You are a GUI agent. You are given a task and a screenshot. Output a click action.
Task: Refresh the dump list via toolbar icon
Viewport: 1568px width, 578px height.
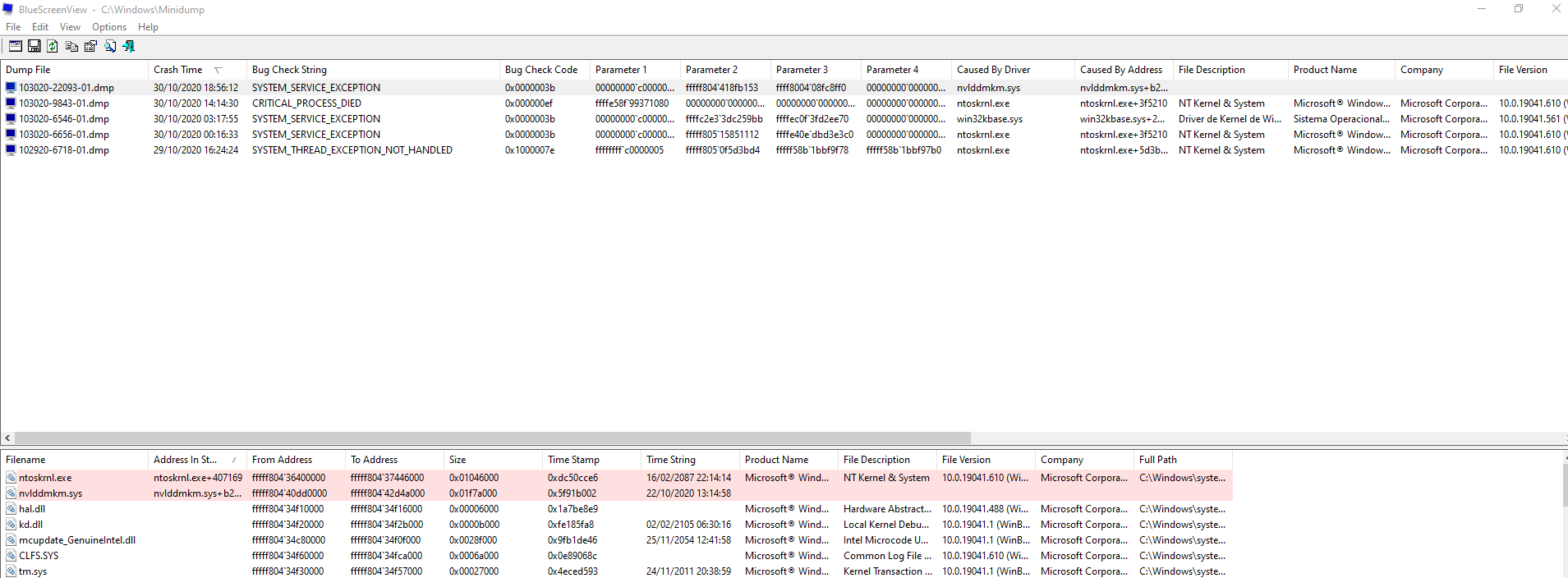(x=53, y=47)
